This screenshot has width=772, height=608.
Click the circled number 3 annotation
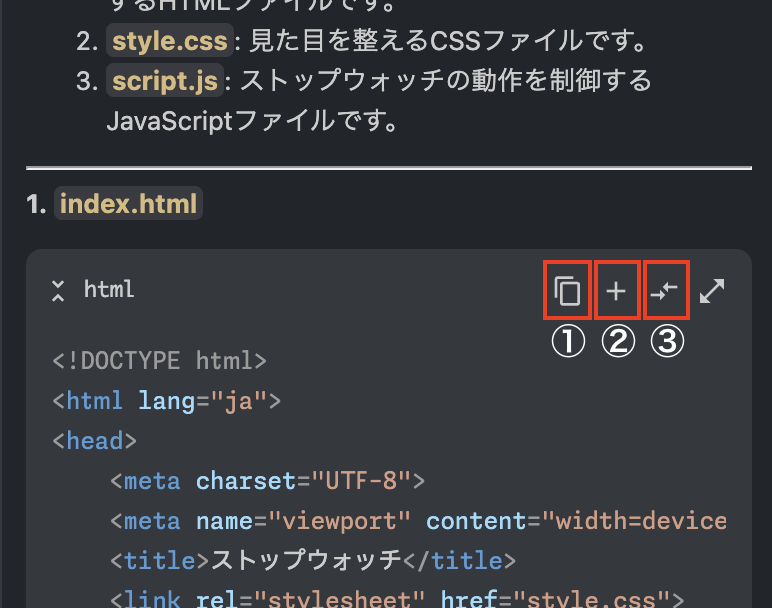point(666,342)
